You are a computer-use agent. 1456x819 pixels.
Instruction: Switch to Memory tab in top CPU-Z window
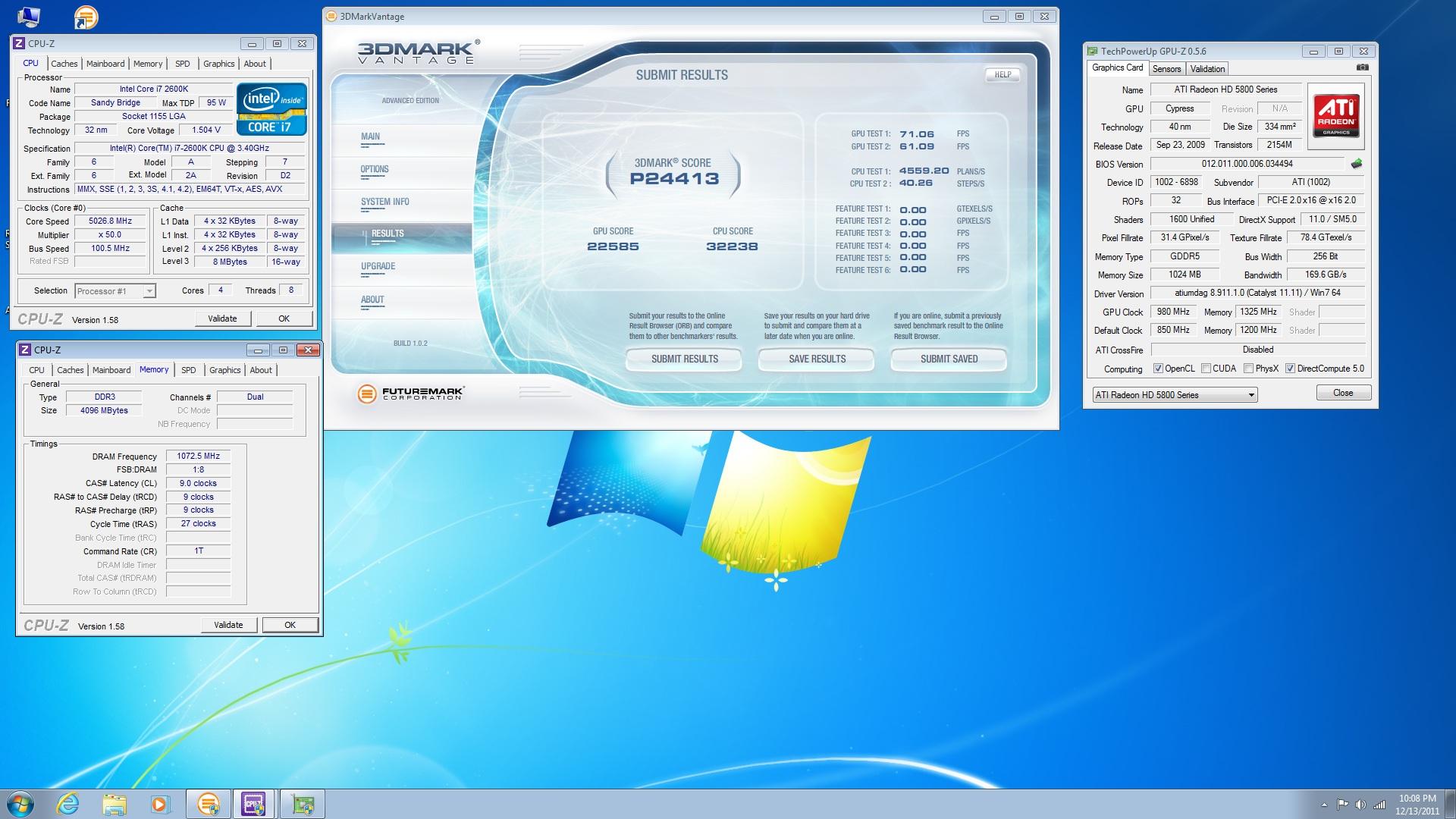click(x=148, y=64)
